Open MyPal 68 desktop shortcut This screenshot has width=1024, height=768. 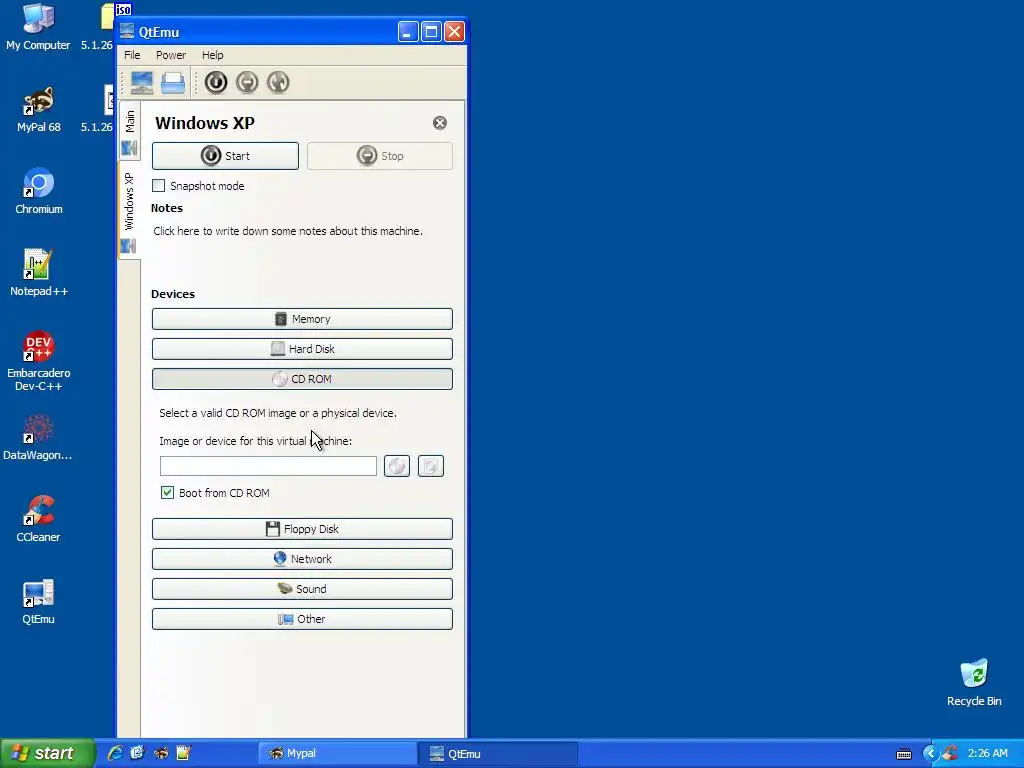tap(39, 110)
